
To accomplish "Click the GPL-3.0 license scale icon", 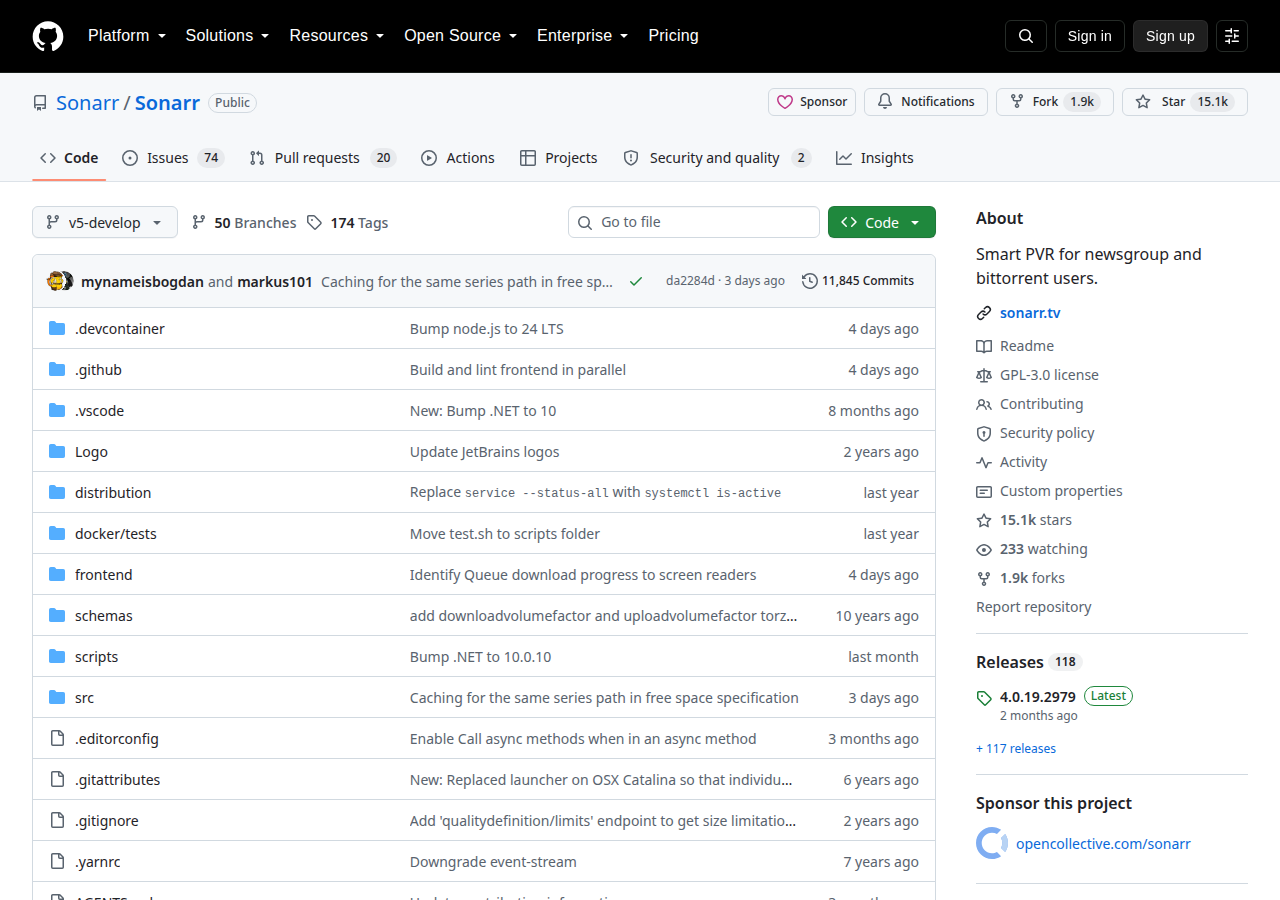I will pos(984,375).
